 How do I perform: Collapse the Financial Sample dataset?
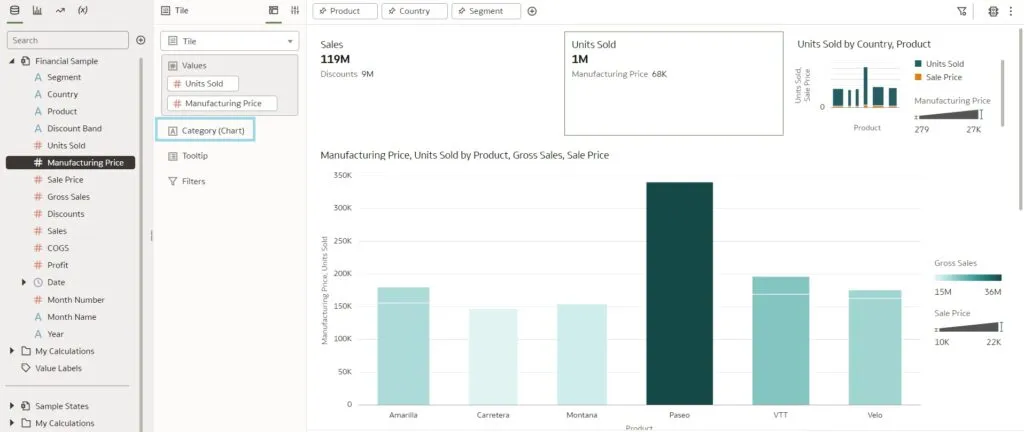click(11, 61)
